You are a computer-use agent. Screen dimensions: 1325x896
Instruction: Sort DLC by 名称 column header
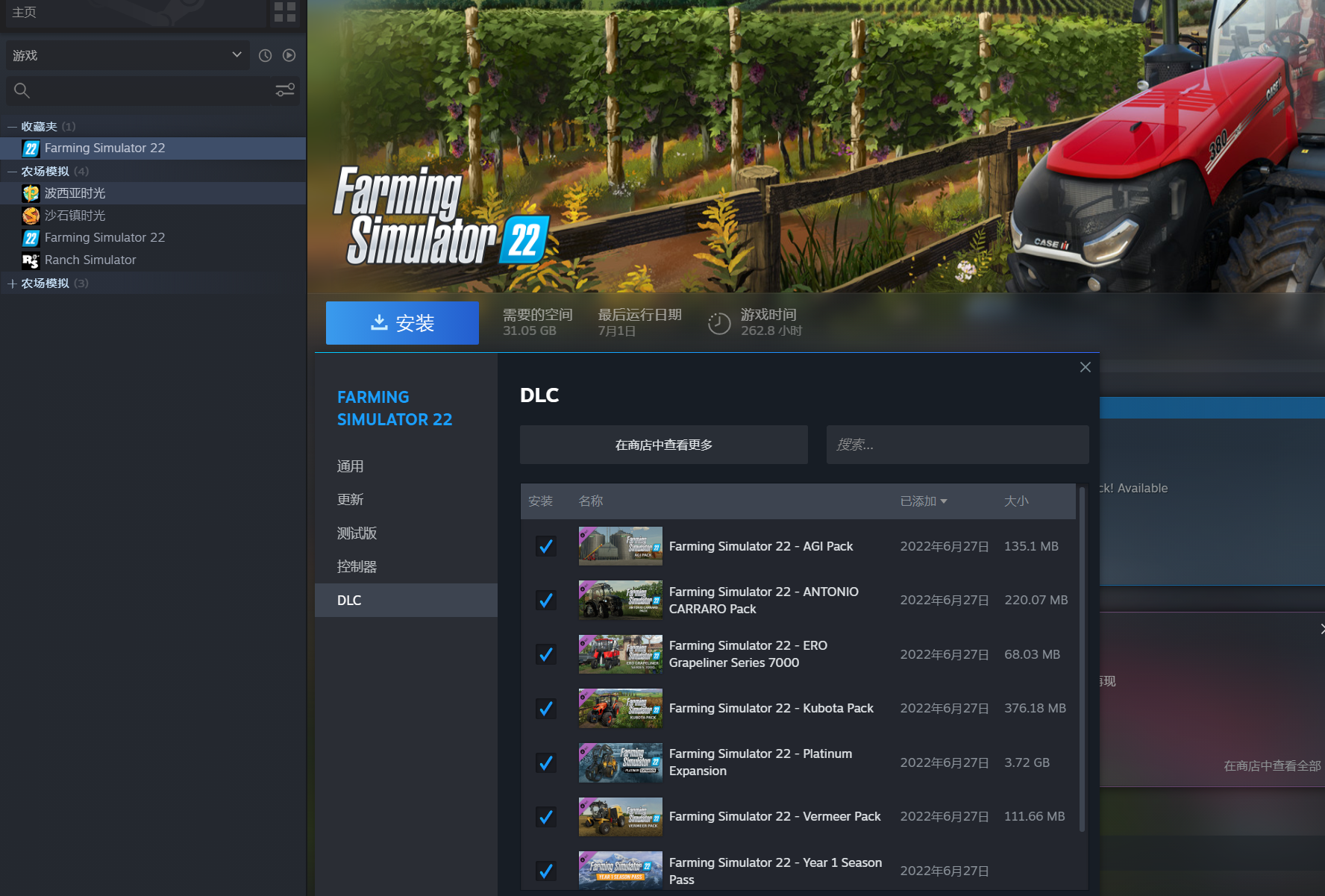point(591,501)
